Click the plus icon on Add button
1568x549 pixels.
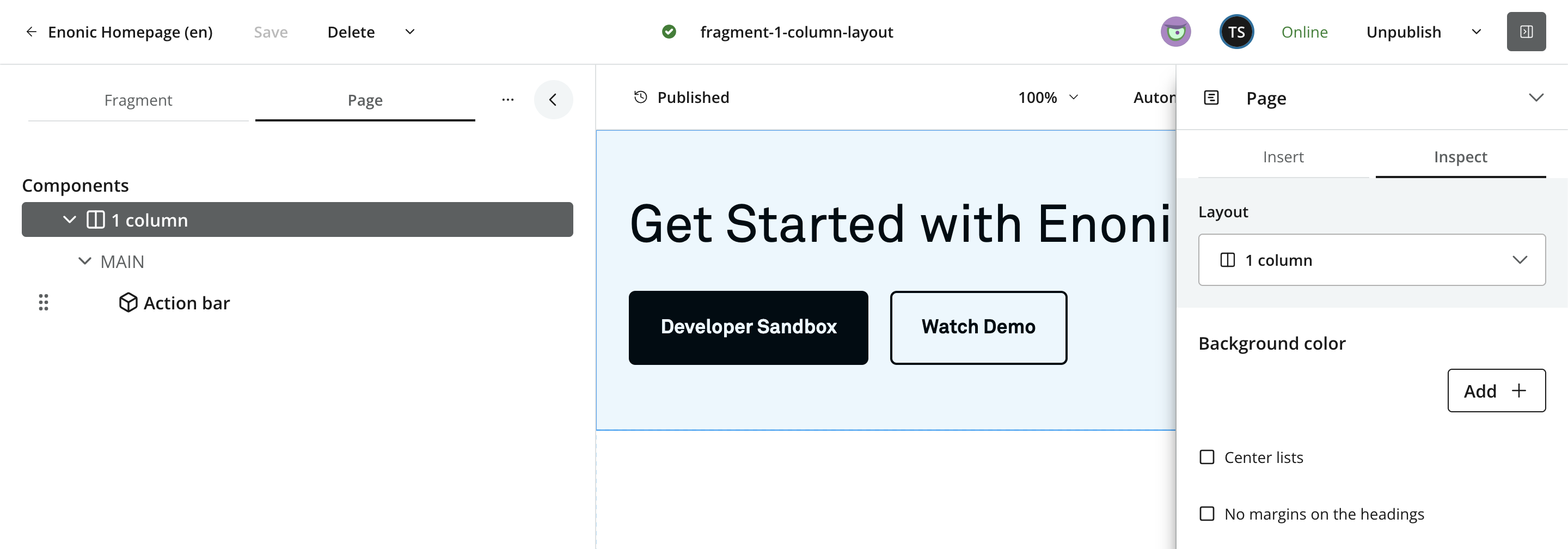point(1518,391)
